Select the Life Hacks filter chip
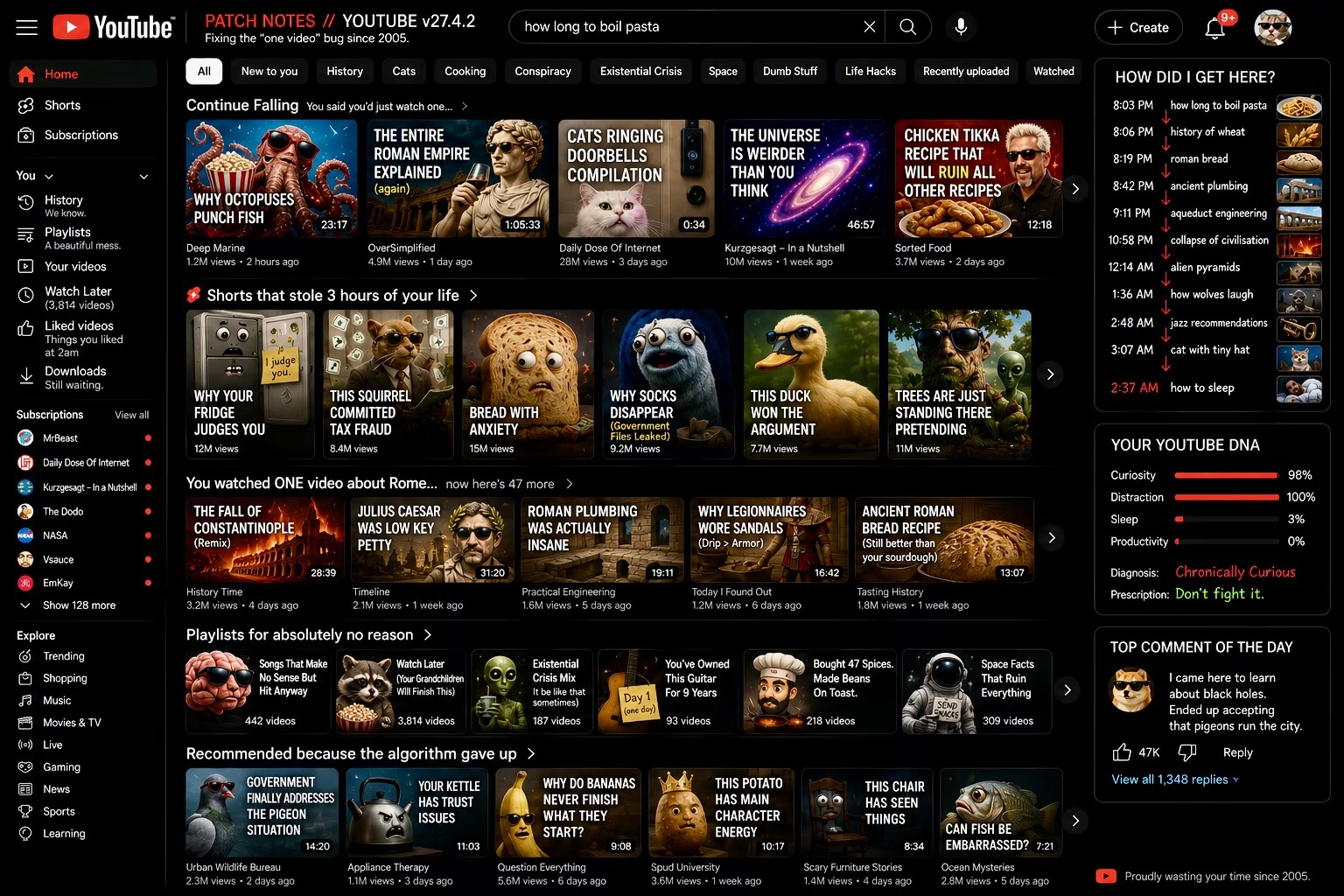Screen dimensions: 1344x896 [x=871, y=72]
